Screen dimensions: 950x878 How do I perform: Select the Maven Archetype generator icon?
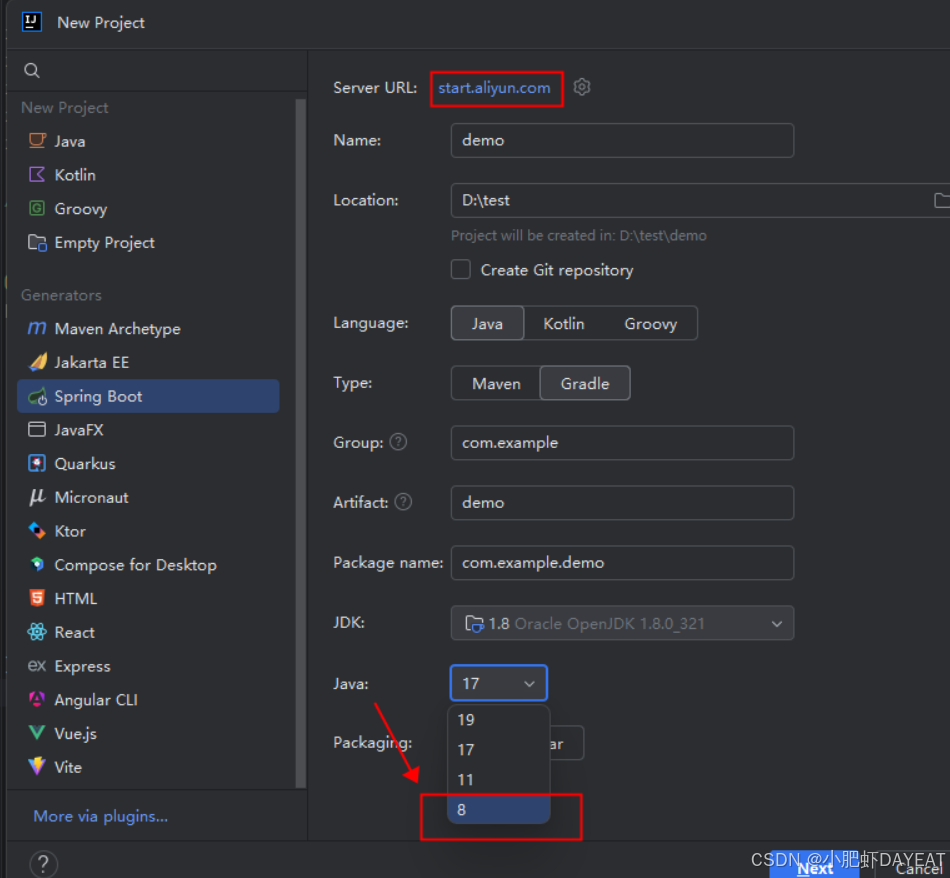[37, 328]
